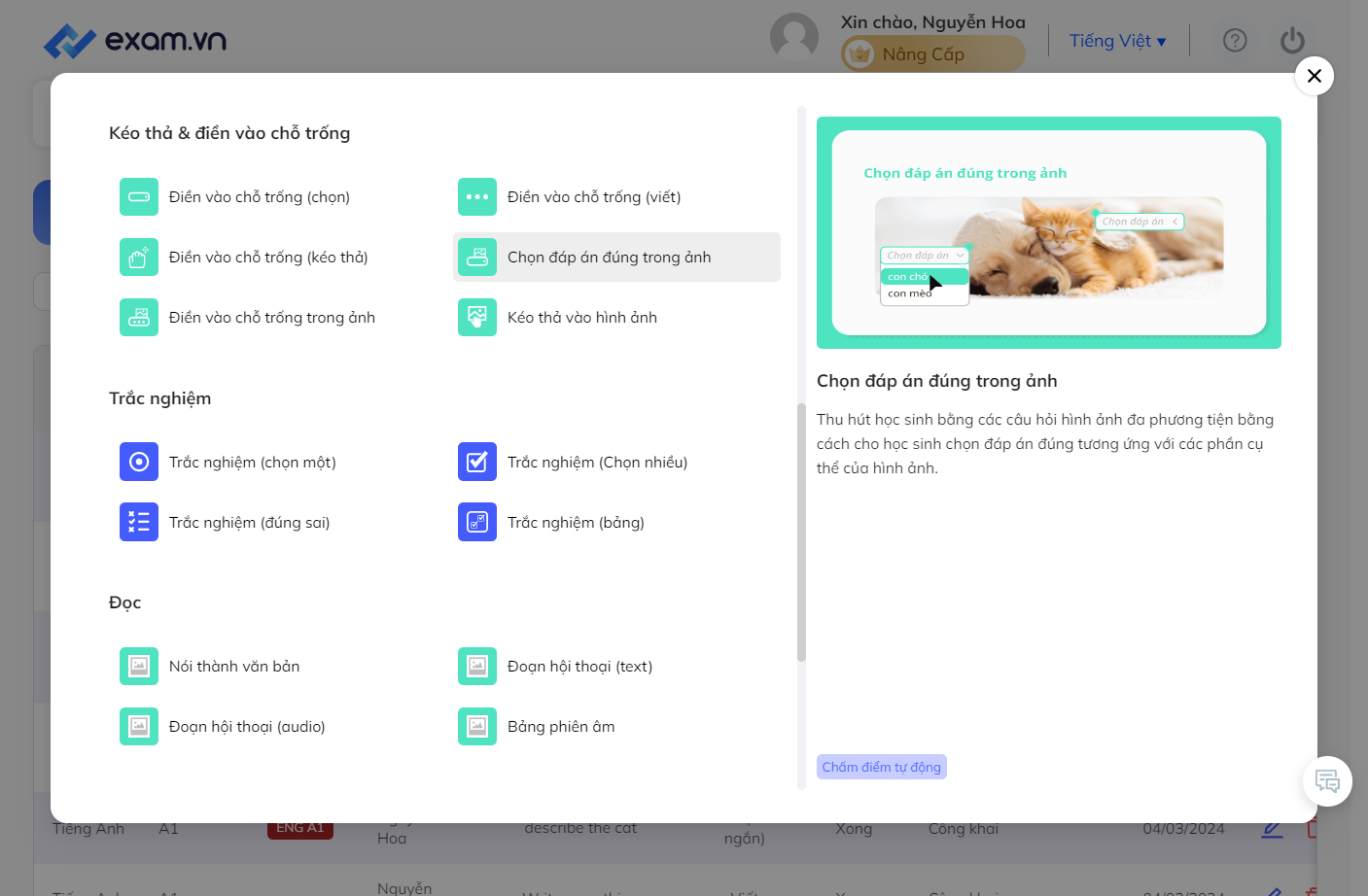Click the edit pencil icon in background table
This screenshot has width=1368, height=896.
click(x=1272, y=830)
